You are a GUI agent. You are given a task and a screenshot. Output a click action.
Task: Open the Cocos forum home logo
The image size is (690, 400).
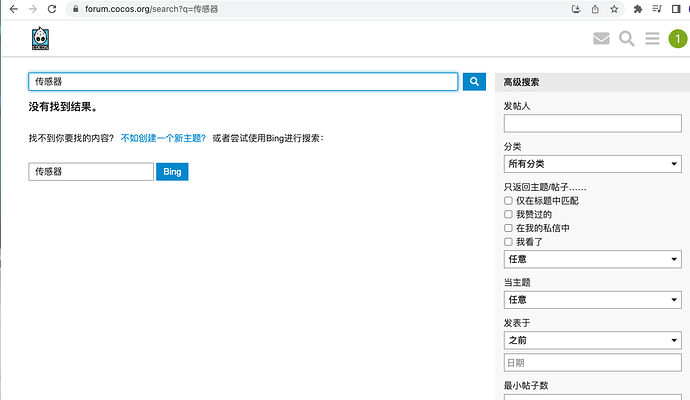point(40,39)
